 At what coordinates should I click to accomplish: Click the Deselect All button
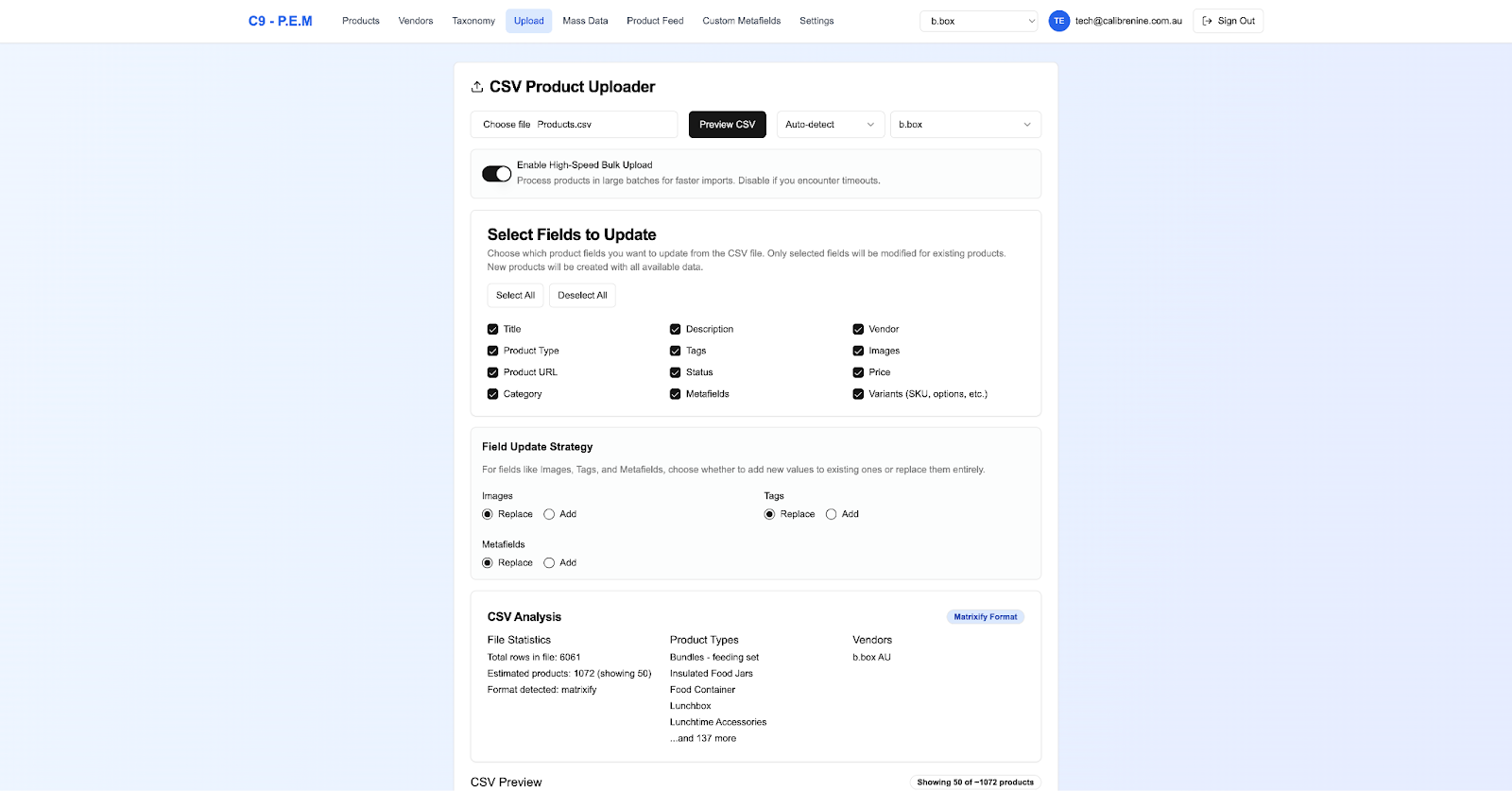pos(582,296)
